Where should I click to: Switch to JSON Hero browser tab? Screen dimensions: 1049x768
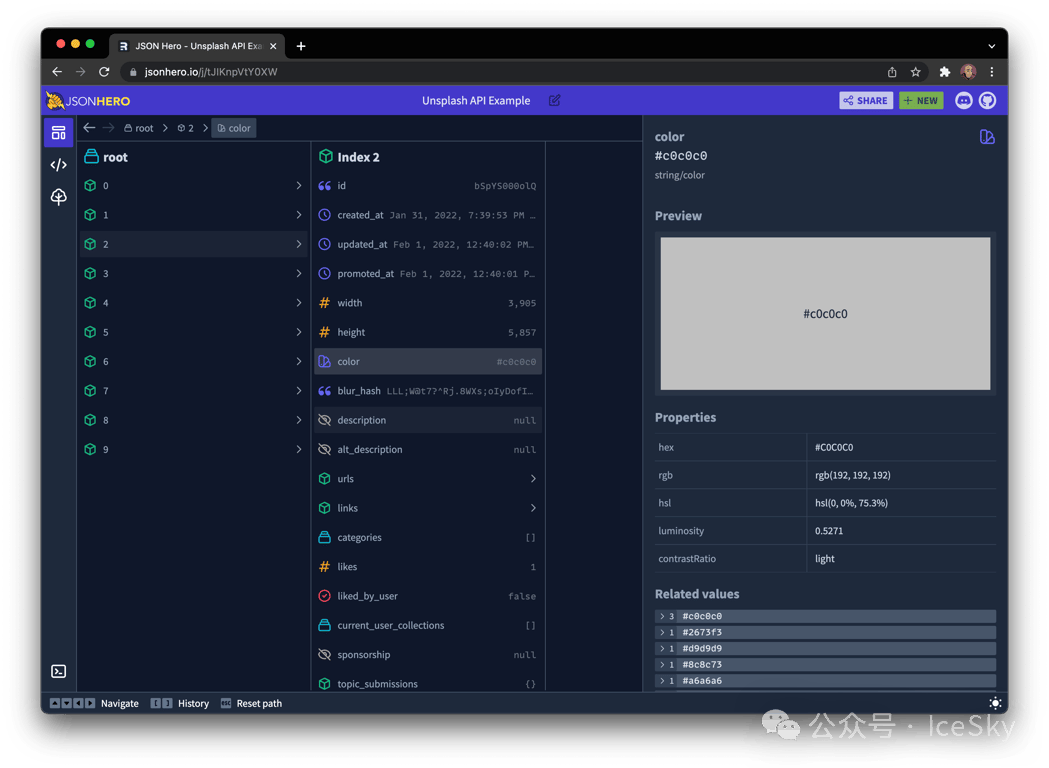[x=190, y=46]
